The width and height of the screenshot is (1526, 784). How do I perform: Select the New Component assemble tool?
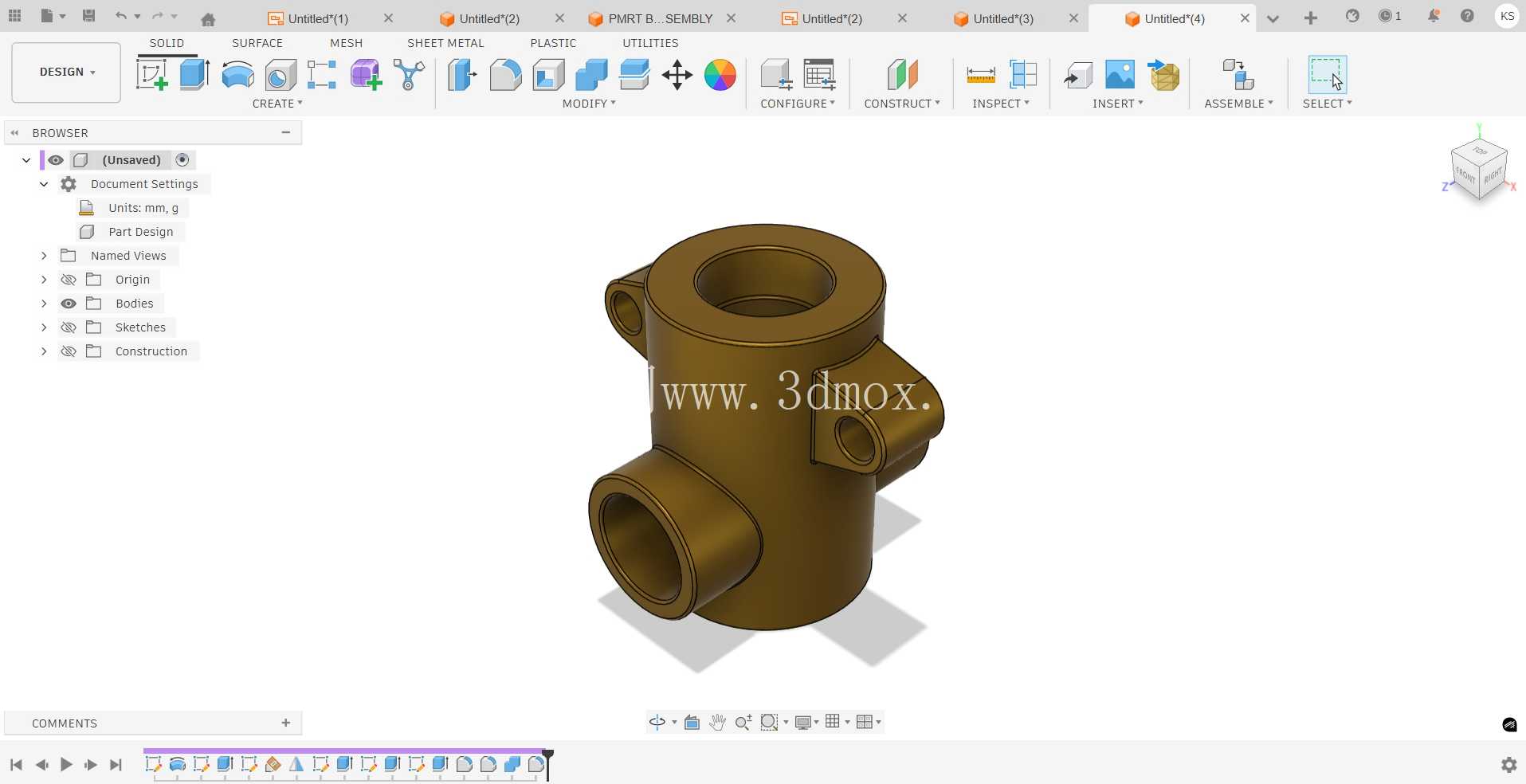point(1238,75)
